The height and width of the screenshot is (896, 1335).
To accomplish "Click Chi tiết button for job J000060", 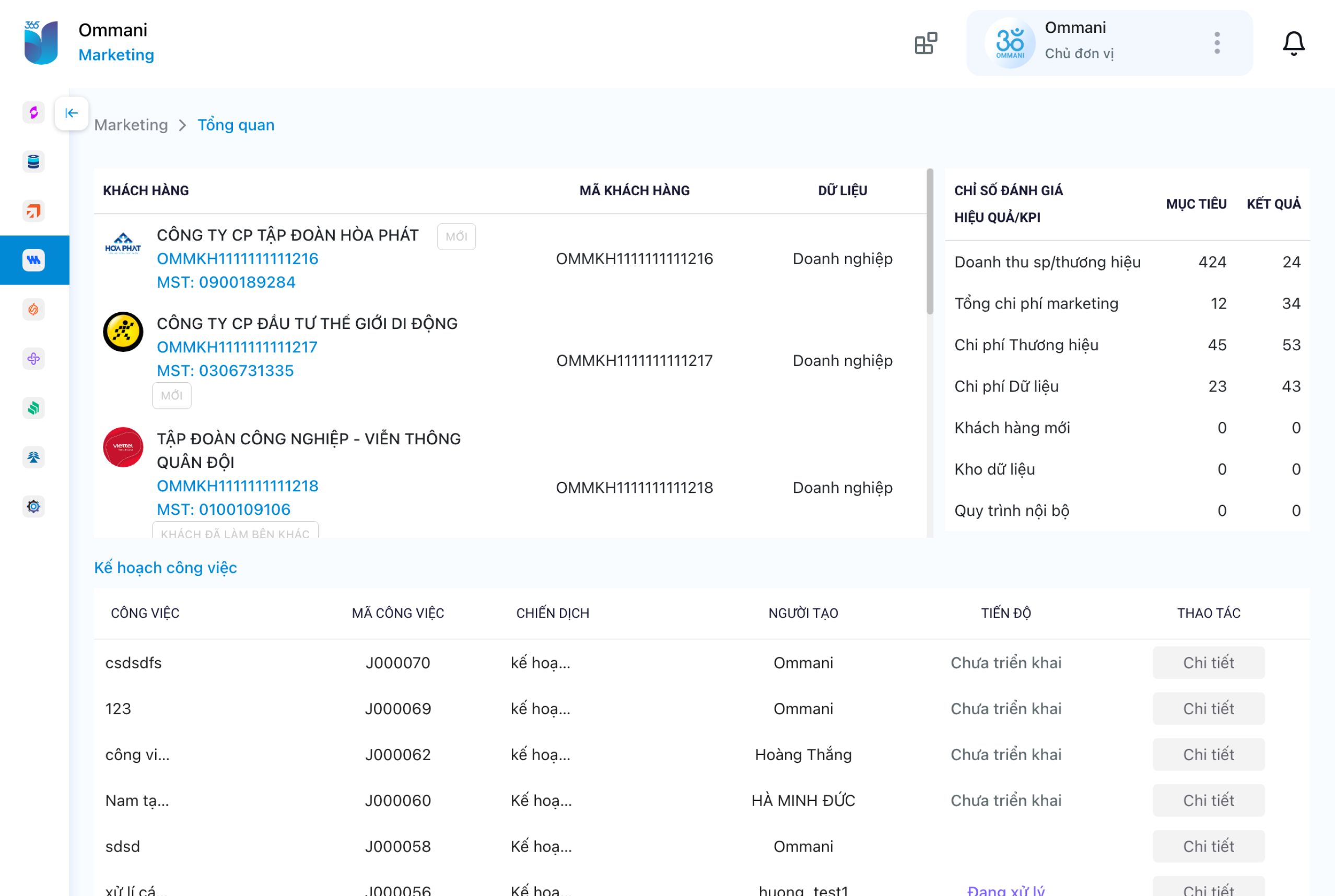I will click(x=1208, y=800).
